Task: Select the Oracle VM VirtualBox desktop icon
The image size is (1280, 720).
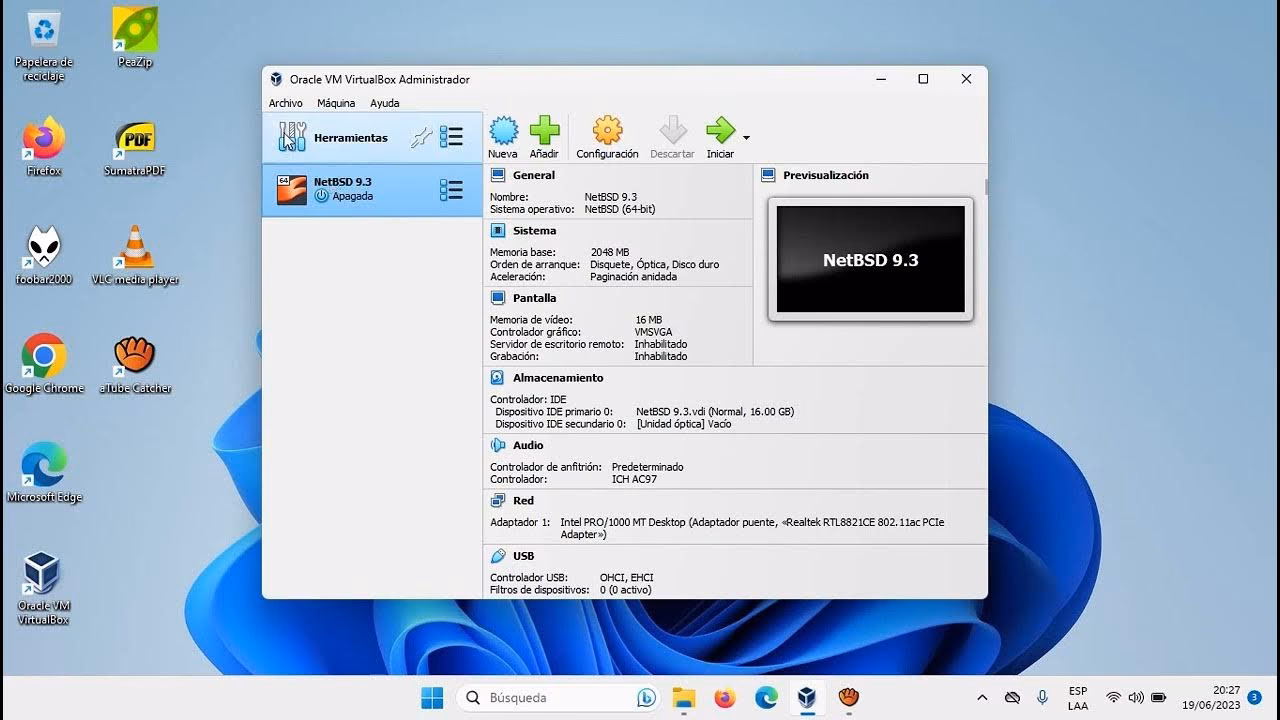Action: (x=44, y=589)
